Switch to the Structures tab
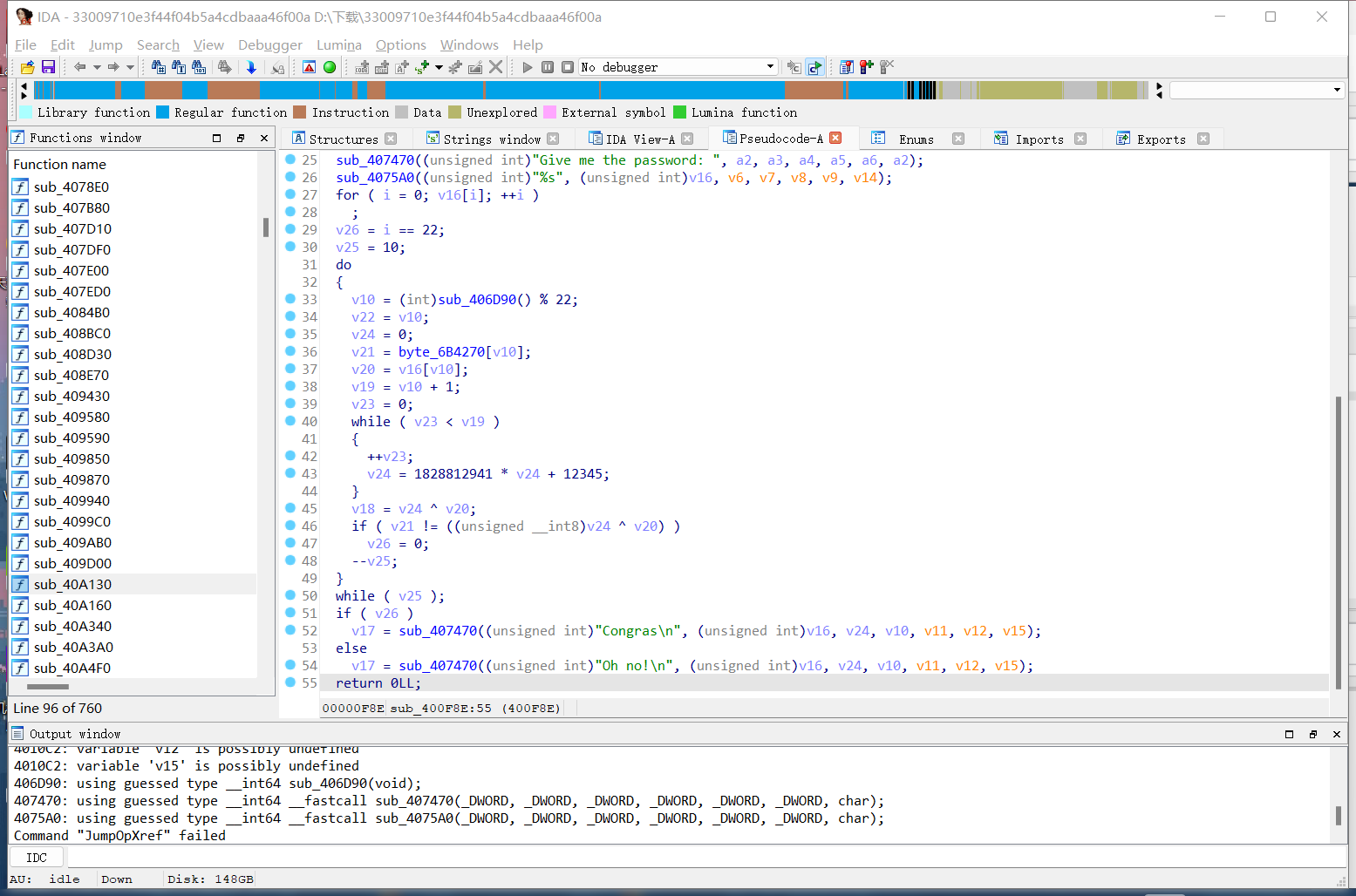 (x=344, y=139)
